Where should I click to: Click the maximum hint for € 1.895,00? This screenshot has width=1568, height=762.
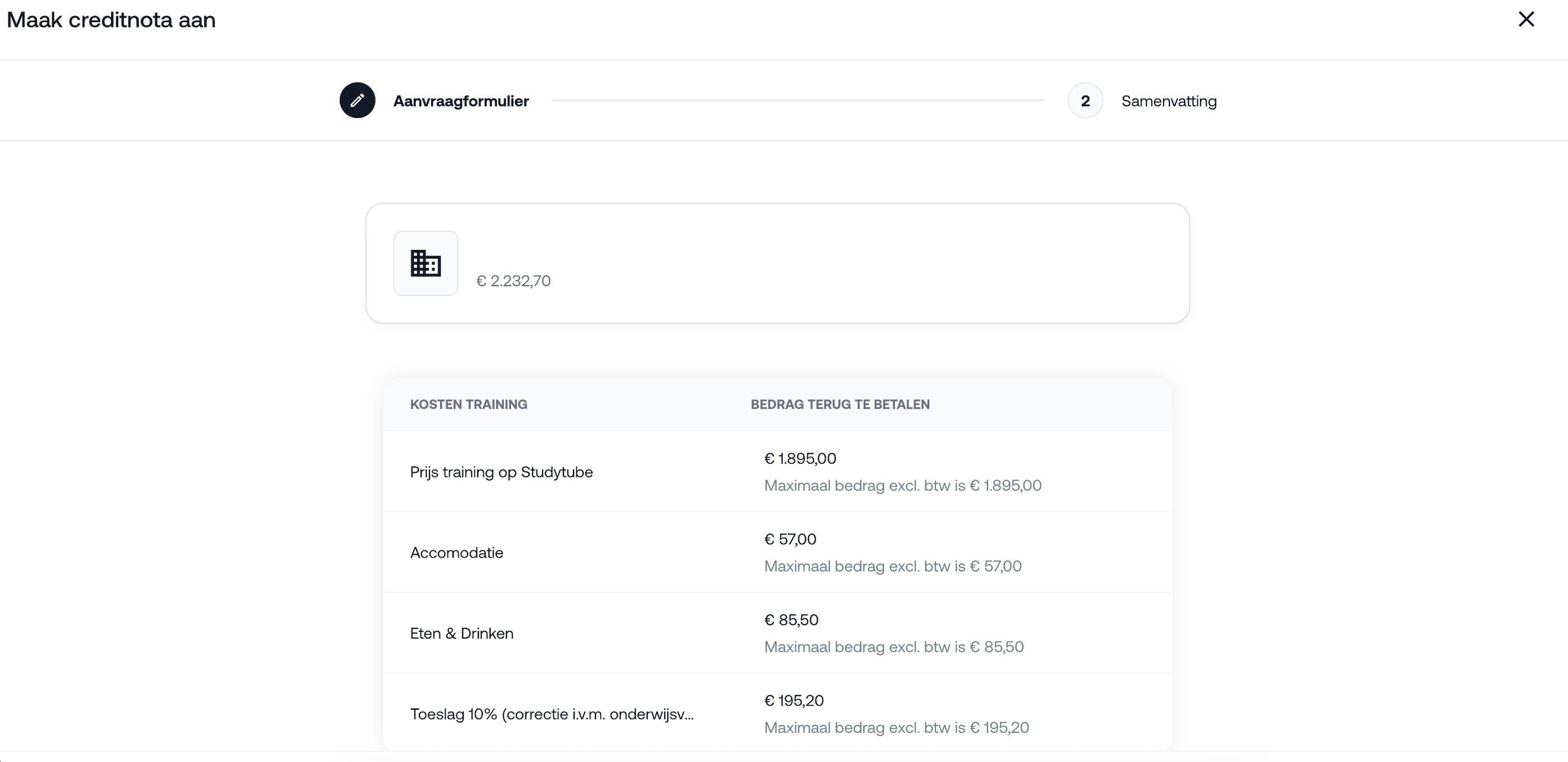click(x=903, y=486)
